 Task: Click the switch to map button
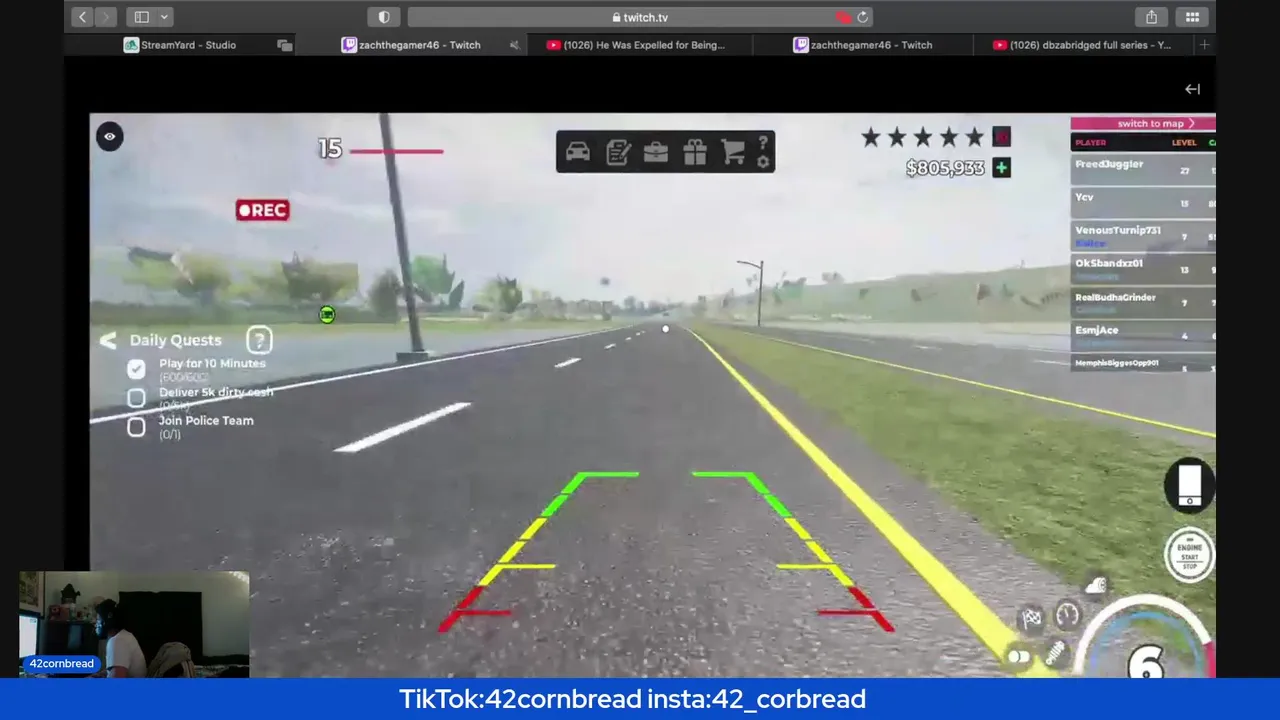coord(1143,123)
